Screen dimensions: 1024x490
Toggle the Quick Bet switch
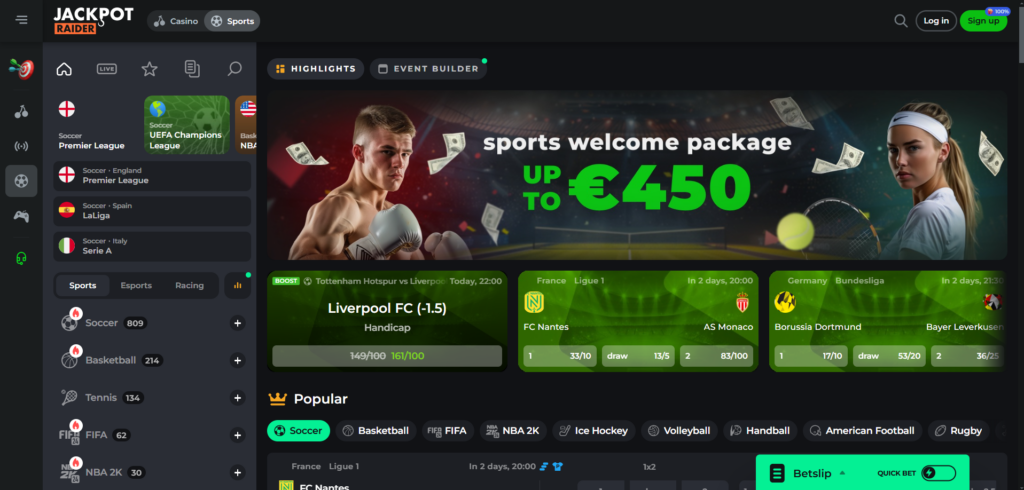pos(938,473)
